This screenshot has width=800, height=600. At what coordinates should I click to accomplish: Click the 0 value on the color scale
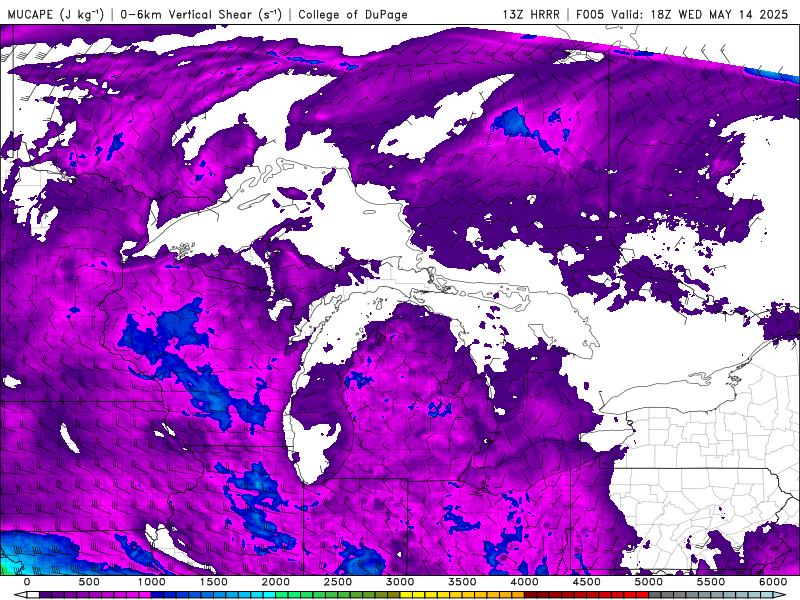(x=27, y=582)
